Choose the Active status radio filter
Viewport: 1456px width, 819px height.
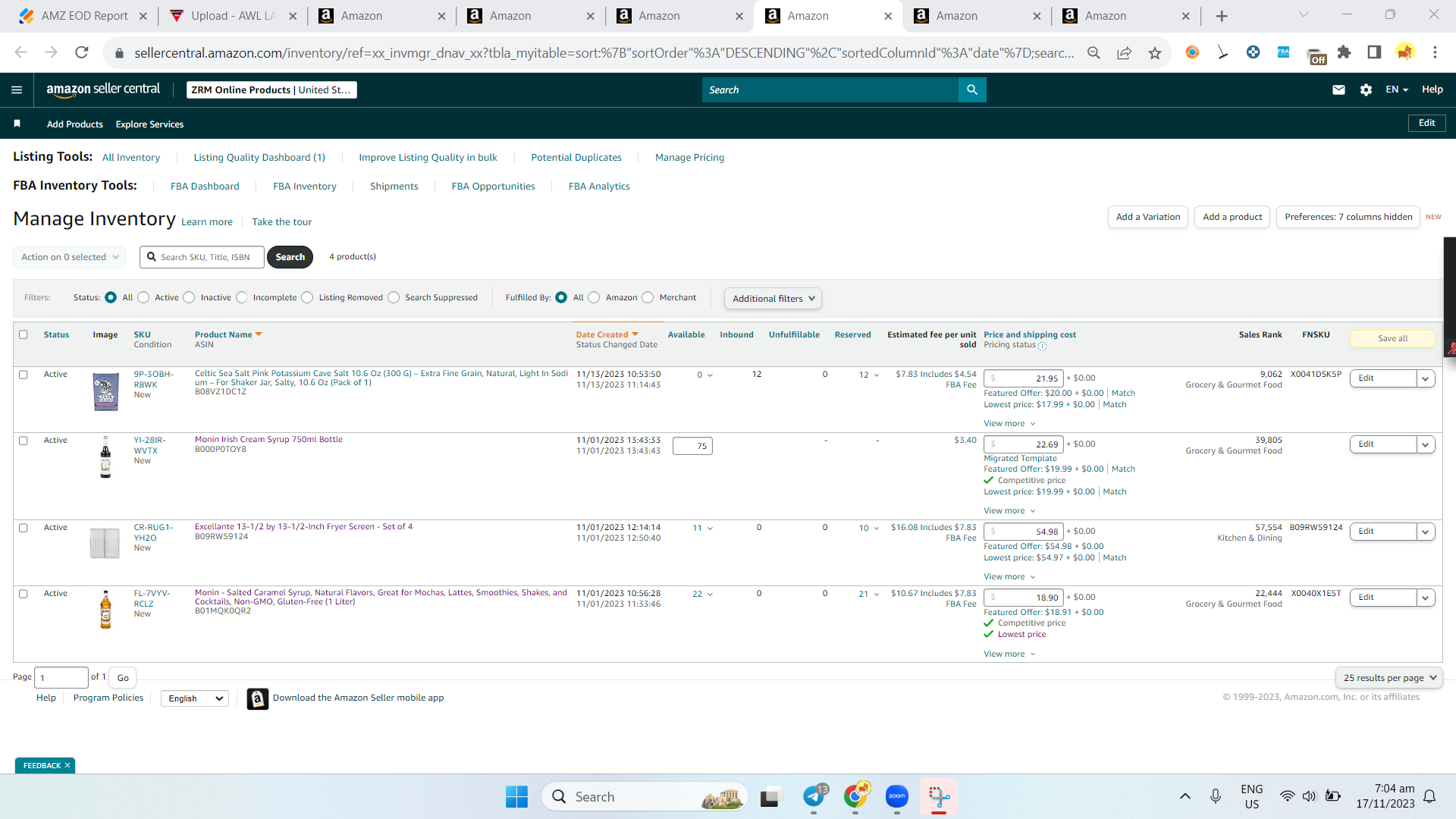(143, 297)
